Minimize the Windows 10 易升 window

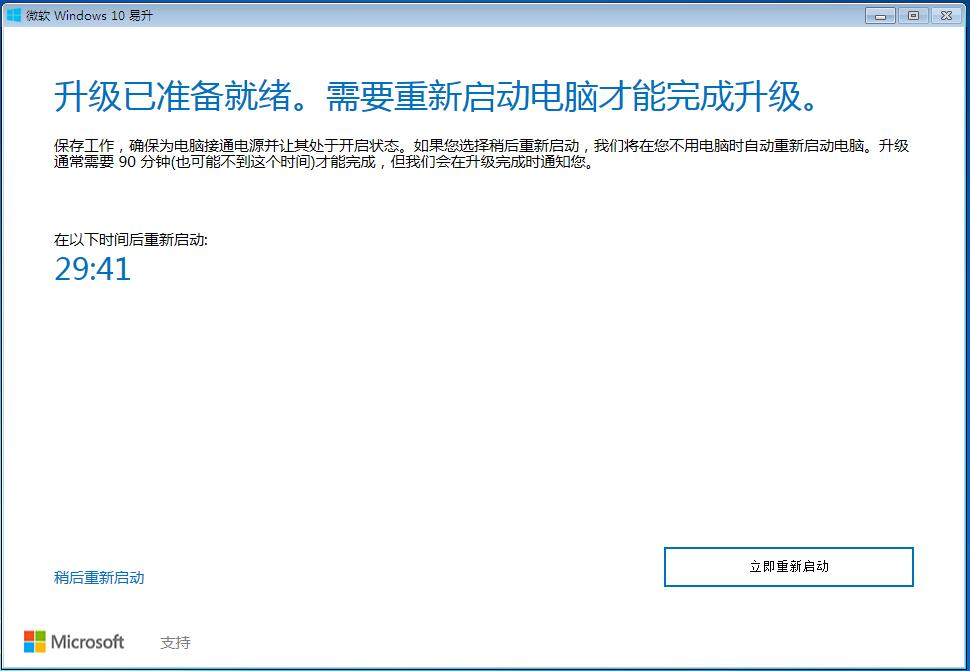click(x=881, y=15)
